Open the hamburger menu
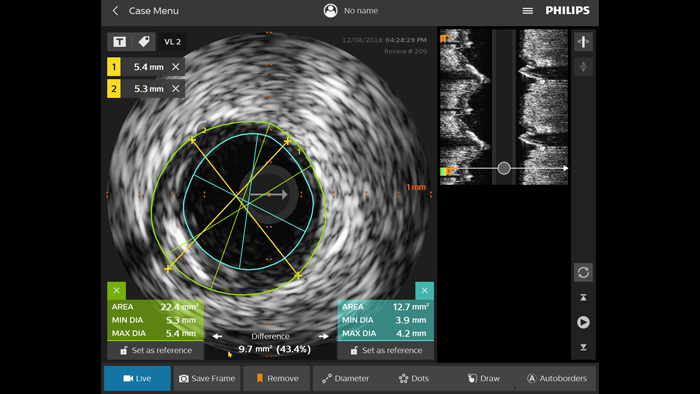This screenshot has height=394, width=700. (528, 11)
